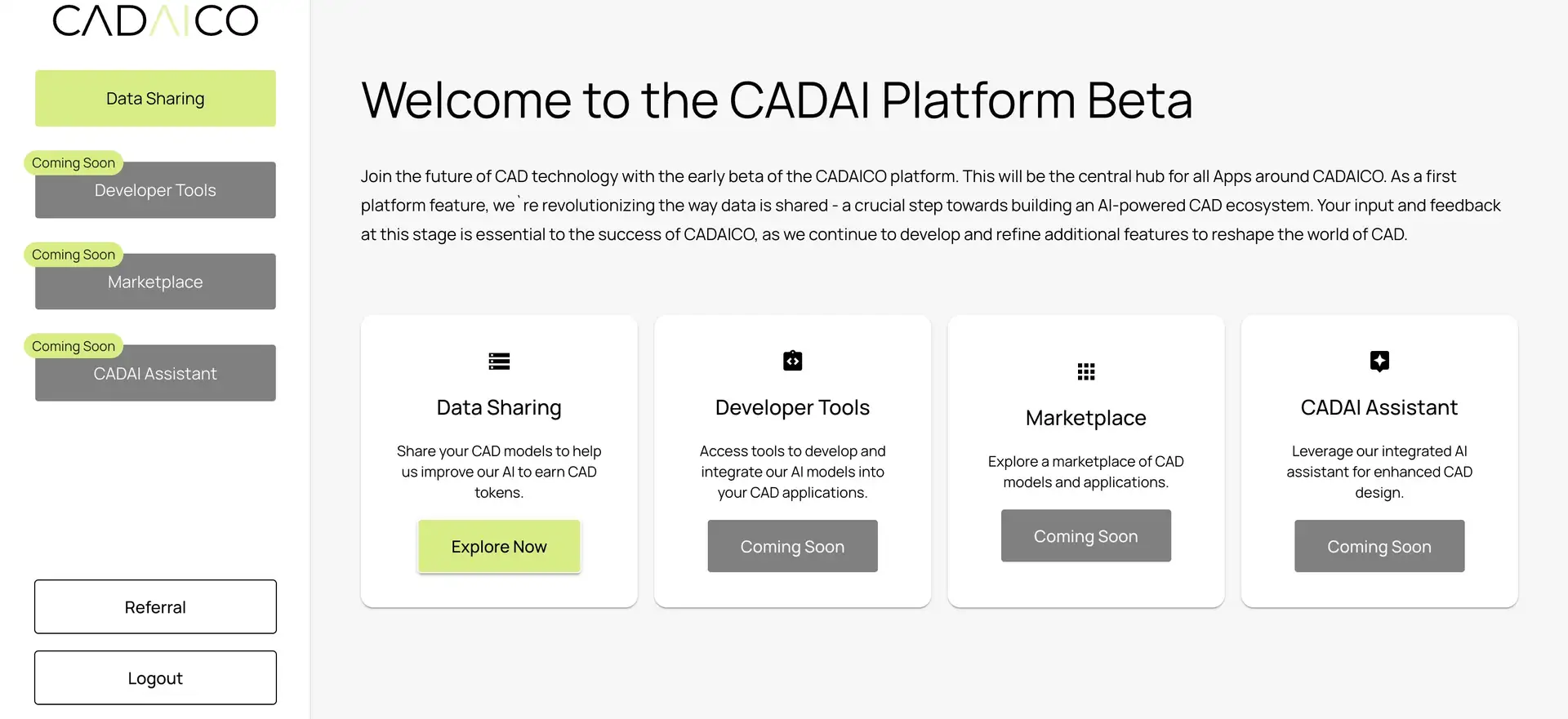
Task: Select Marketplace in the sidebar
Action: [155, 282]
